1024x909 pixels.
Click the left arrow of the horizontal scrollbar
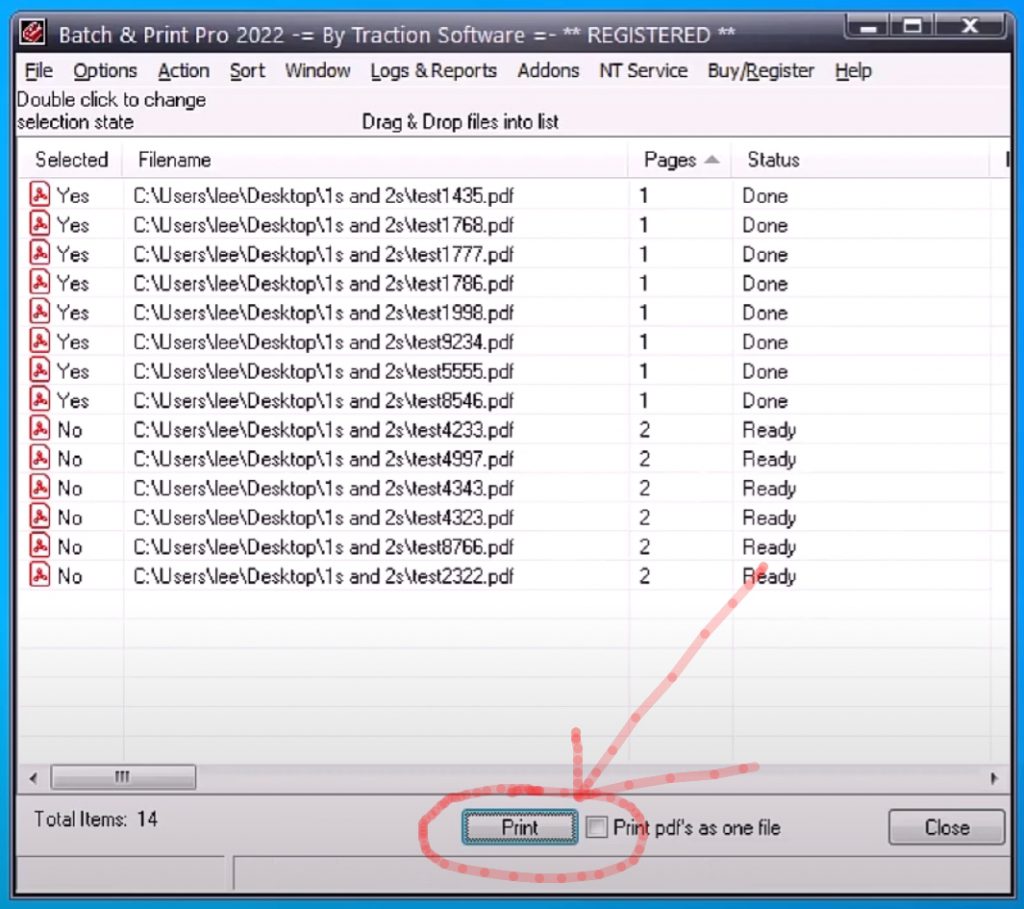[32, 777]
